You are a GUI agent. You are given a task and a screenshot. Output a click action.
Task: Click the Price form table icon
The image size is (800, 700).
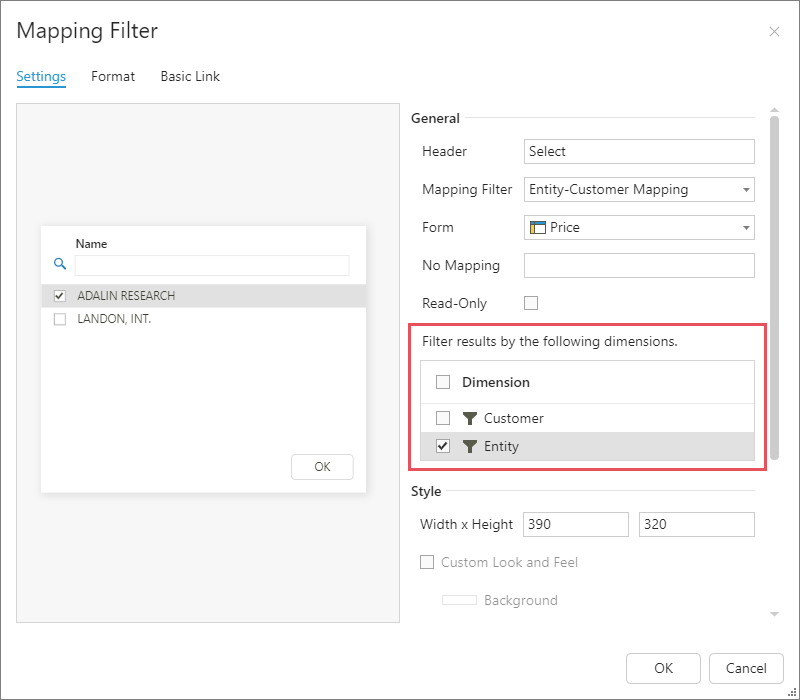point(537,227)
